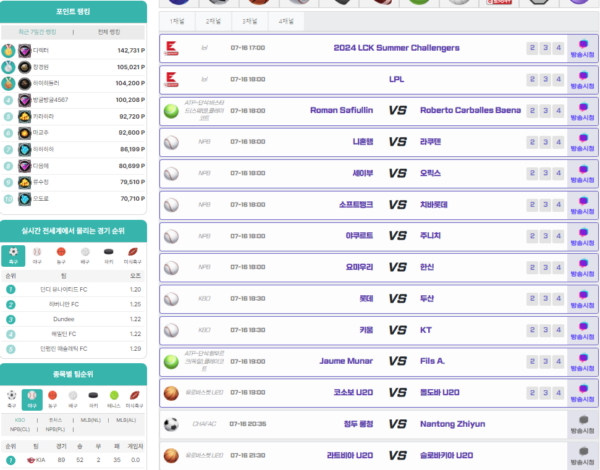This screenshot has width=600, height=470.
Task: Click the tennis ball icon on the Jaume Munar match
Action: [171, 362]
